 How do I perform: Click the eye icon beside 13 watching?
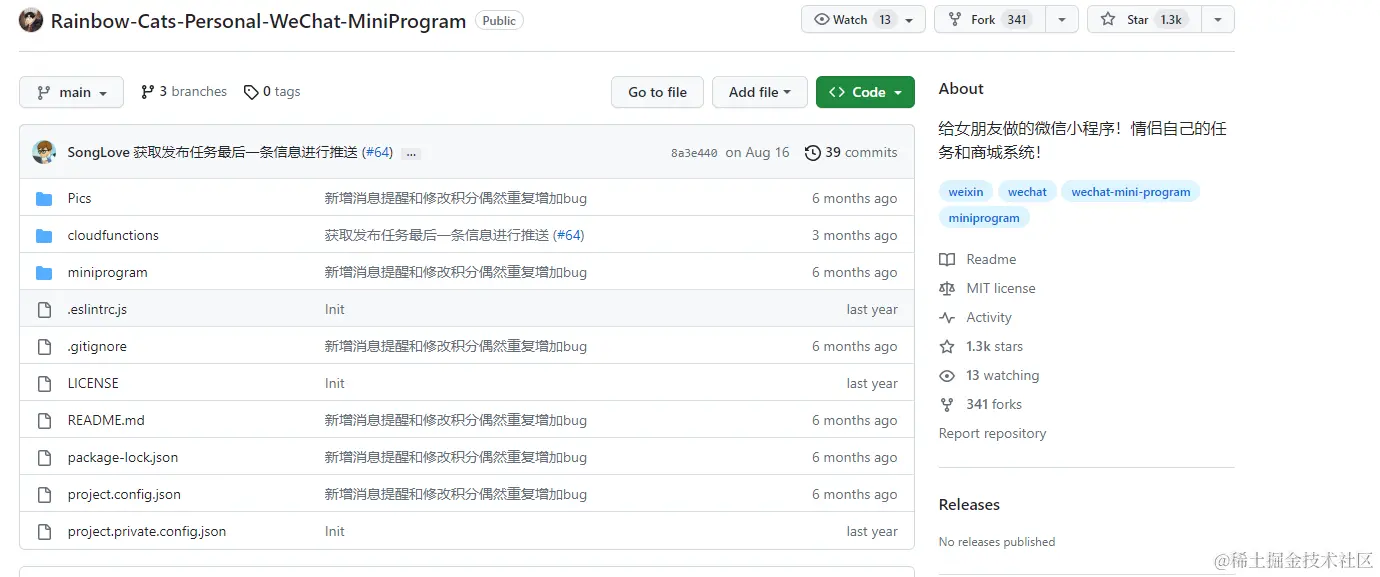[x=947, y=376]
